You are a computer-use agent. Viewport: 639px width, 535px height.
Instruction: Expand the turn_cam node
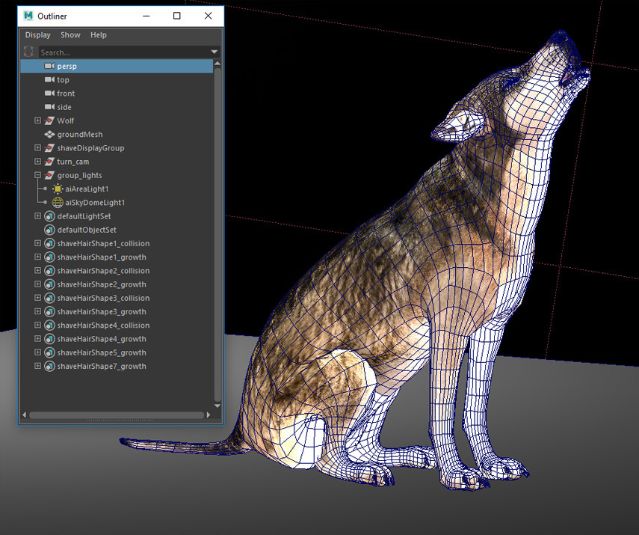click(x=38, y=161)
